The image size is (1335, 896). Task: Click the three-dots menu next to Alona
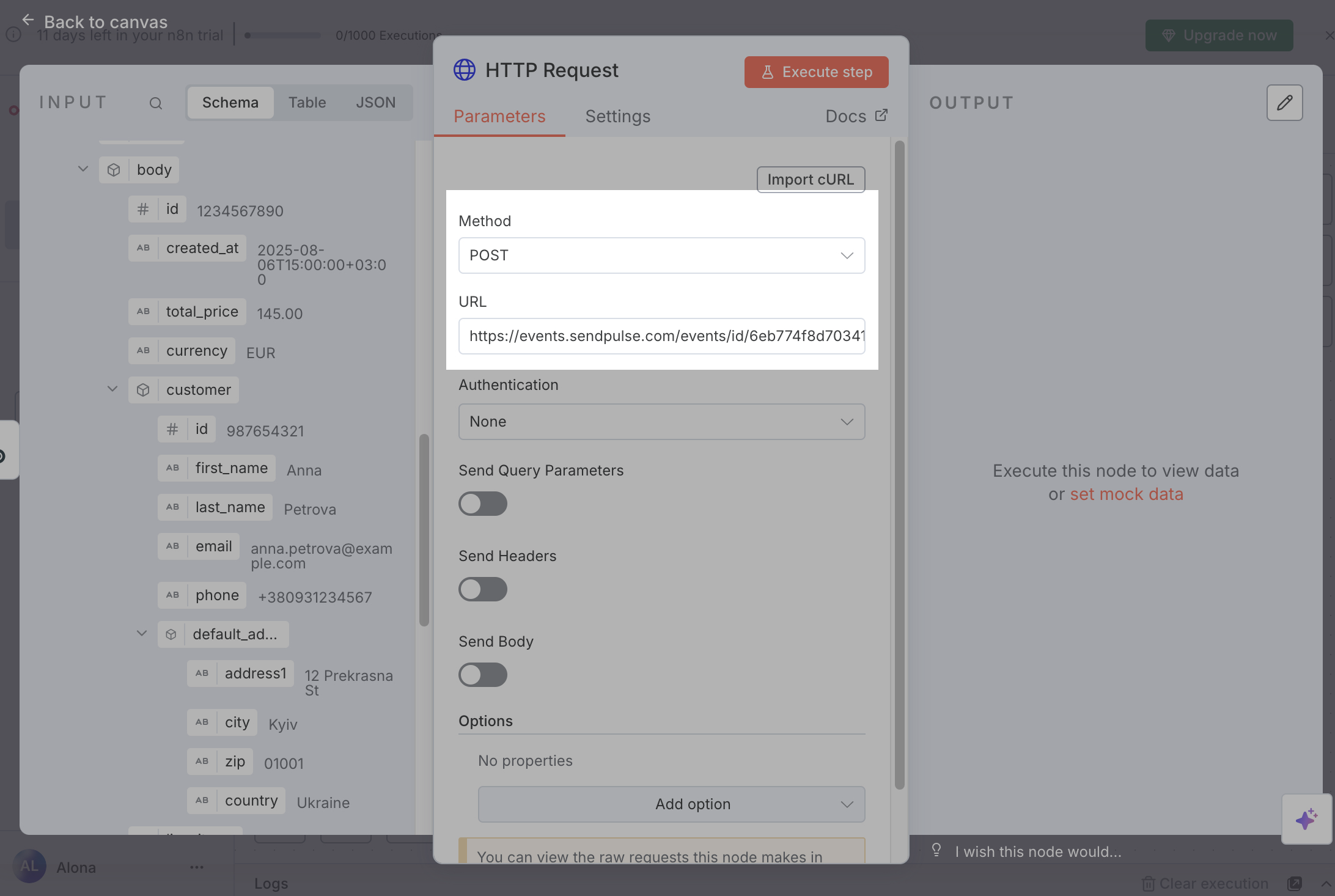197,867
